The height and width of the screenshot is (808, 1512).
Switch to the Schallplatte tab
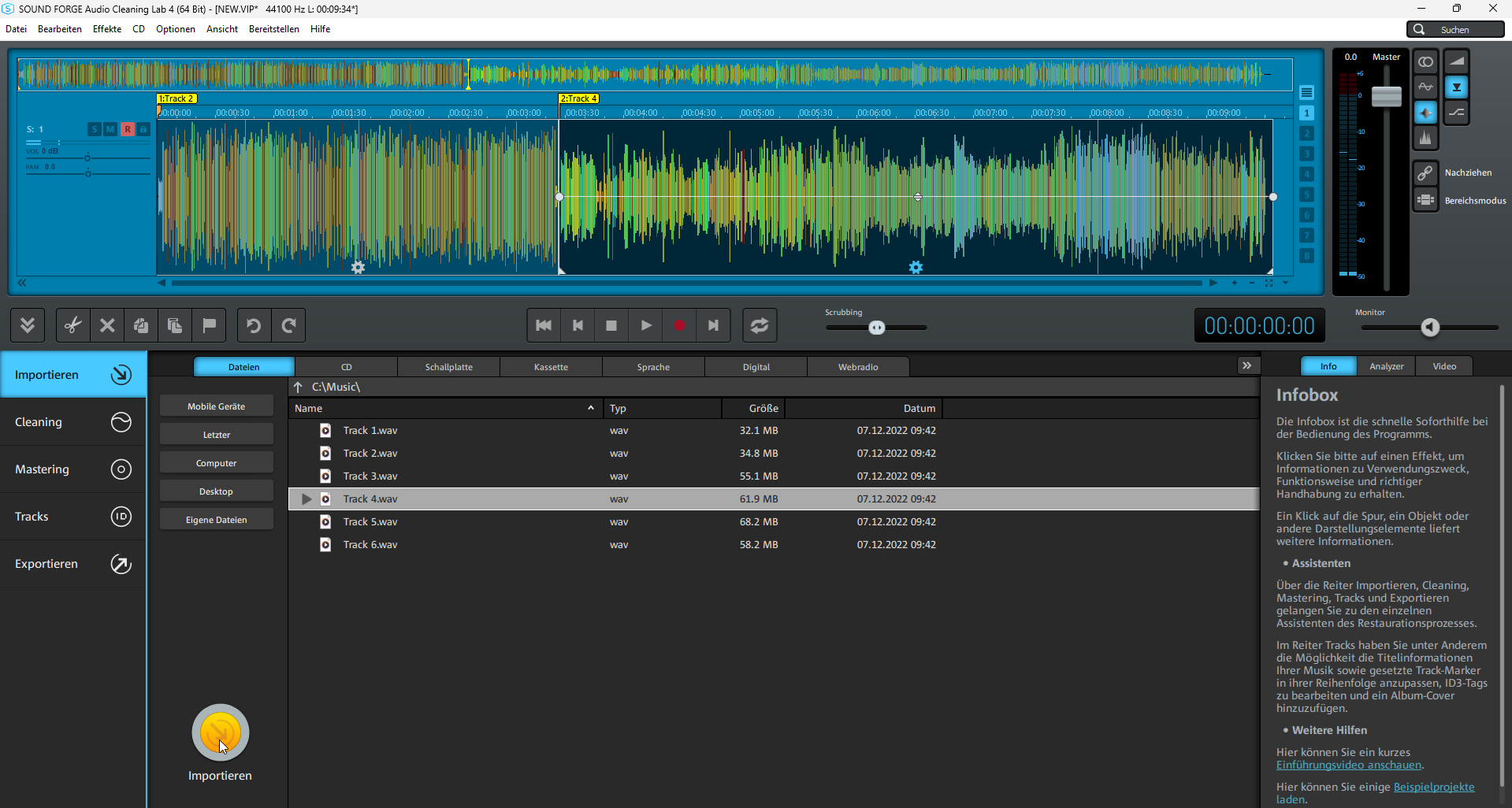[x=449, y=367]
